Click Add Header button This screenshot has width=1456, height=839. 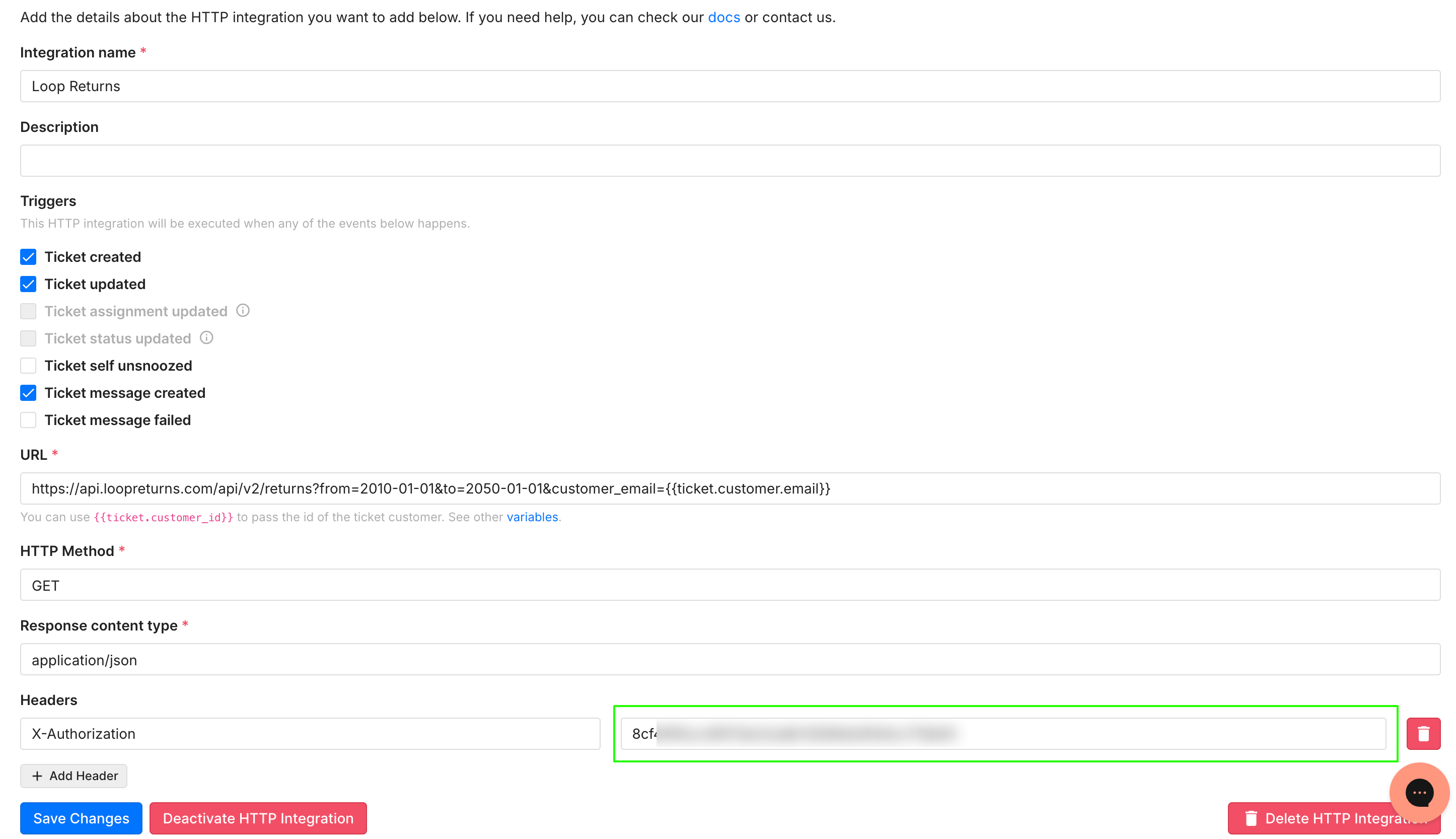tap(74, 776)
